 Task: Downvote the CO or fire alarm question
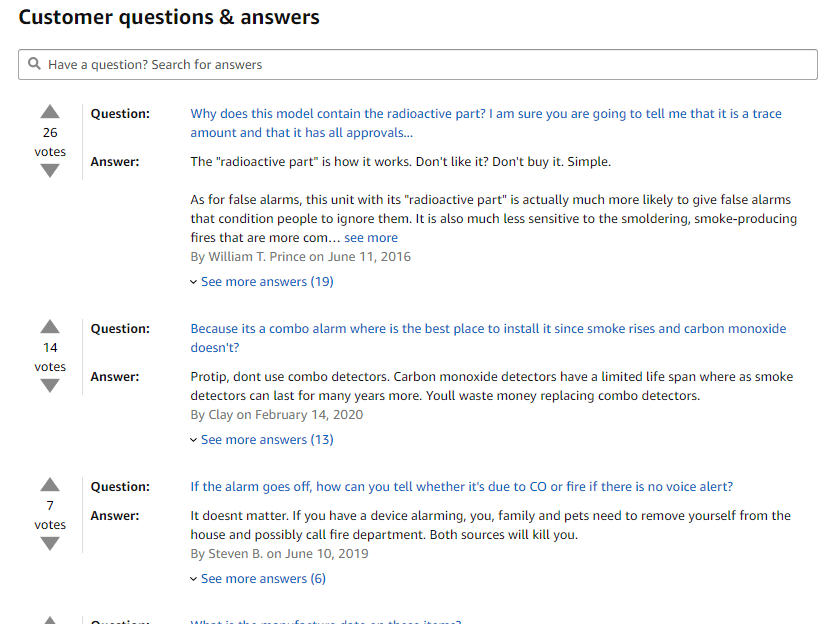tap(50, 543)
